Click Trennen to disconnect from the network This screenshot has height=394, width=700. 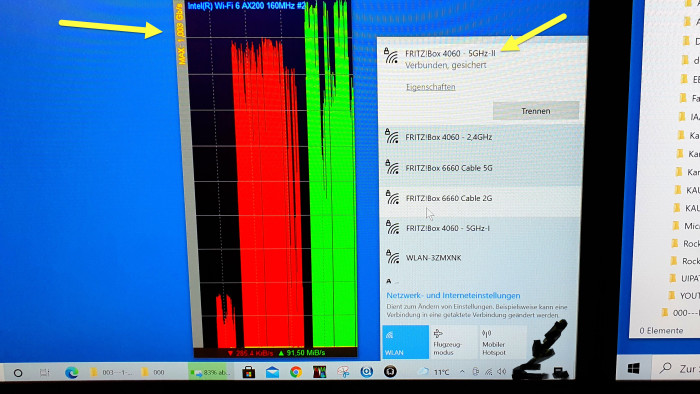click(536, 111)
